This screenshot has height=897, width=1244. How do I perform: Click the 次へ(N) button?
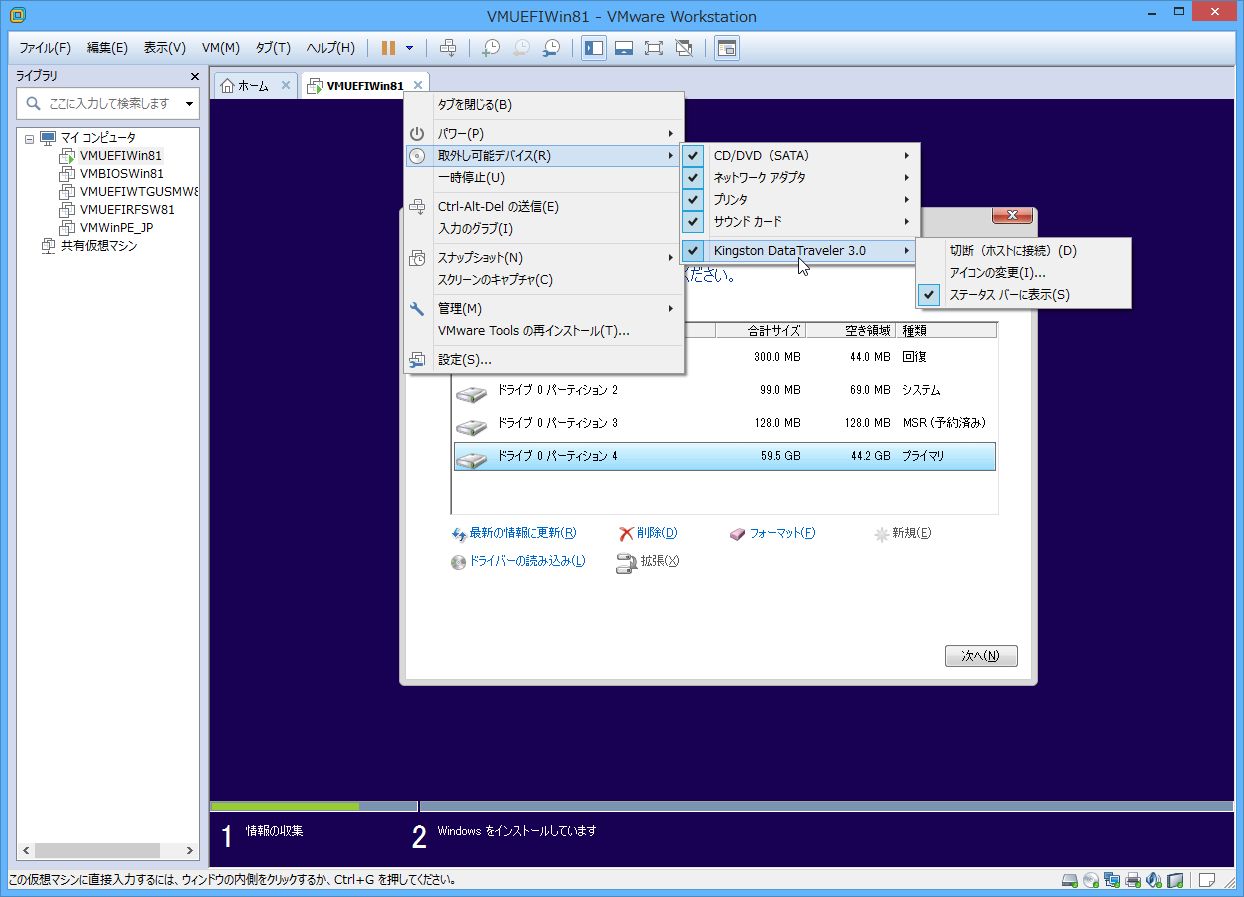[x=981, y=656]
